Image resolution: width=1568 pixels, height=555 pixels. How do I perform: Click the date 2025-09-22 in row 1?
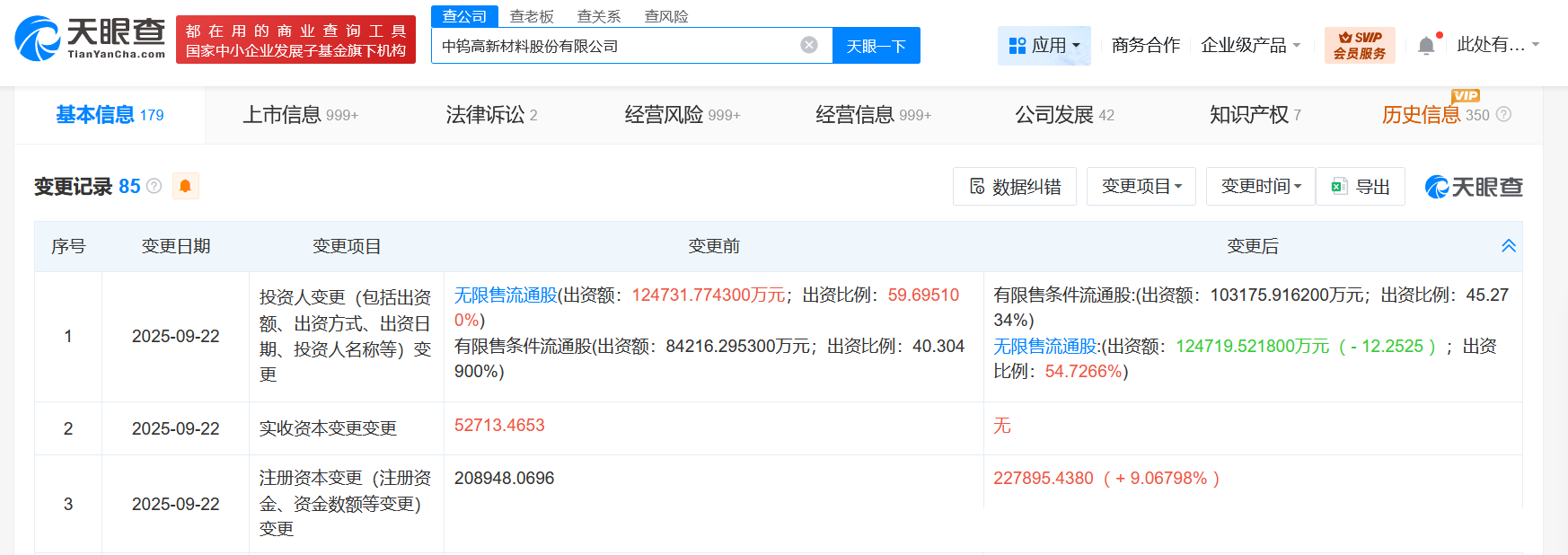[x=176, y=337]
